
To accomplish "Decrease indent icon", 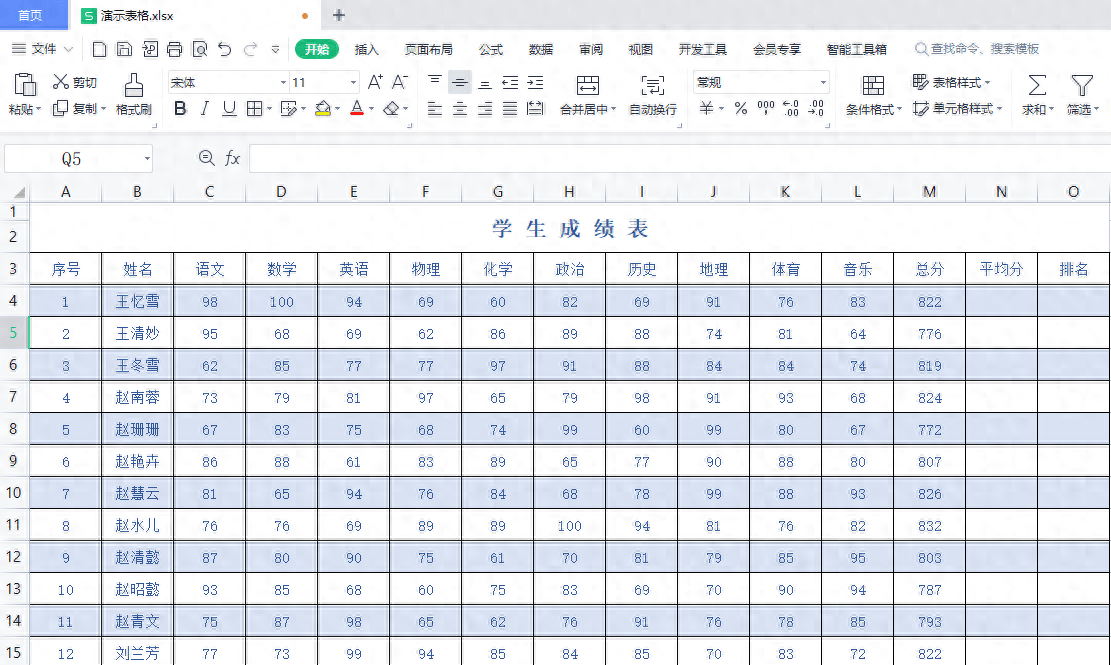I will click(x=510, y=82).
